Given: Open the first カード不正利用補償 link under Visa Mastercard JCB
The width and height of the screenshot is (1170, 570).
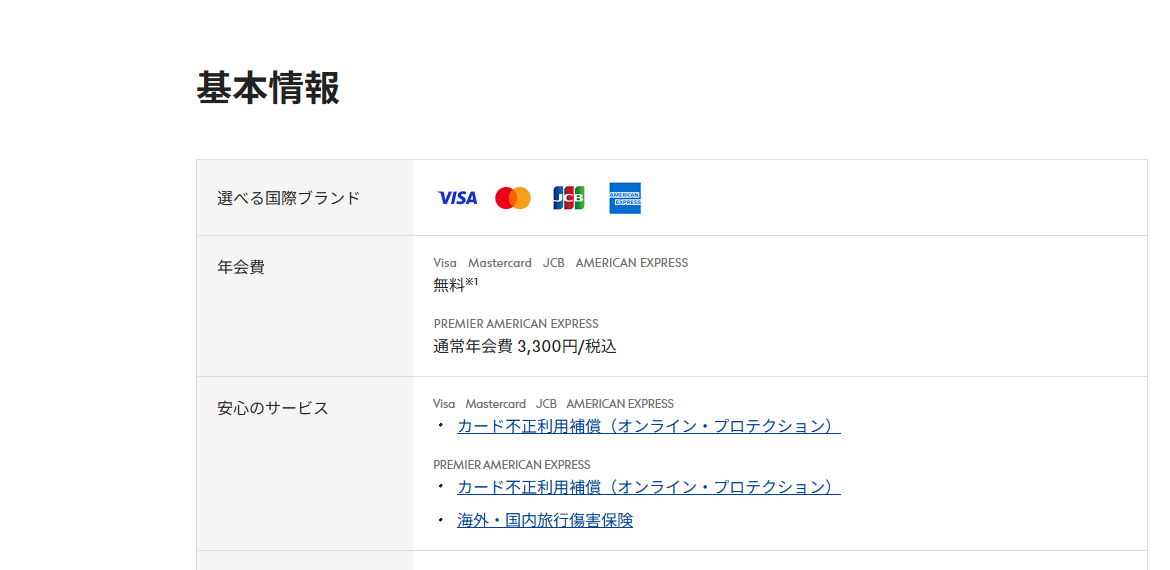Looking at the screenshot, I should click(x=648, y=426).
